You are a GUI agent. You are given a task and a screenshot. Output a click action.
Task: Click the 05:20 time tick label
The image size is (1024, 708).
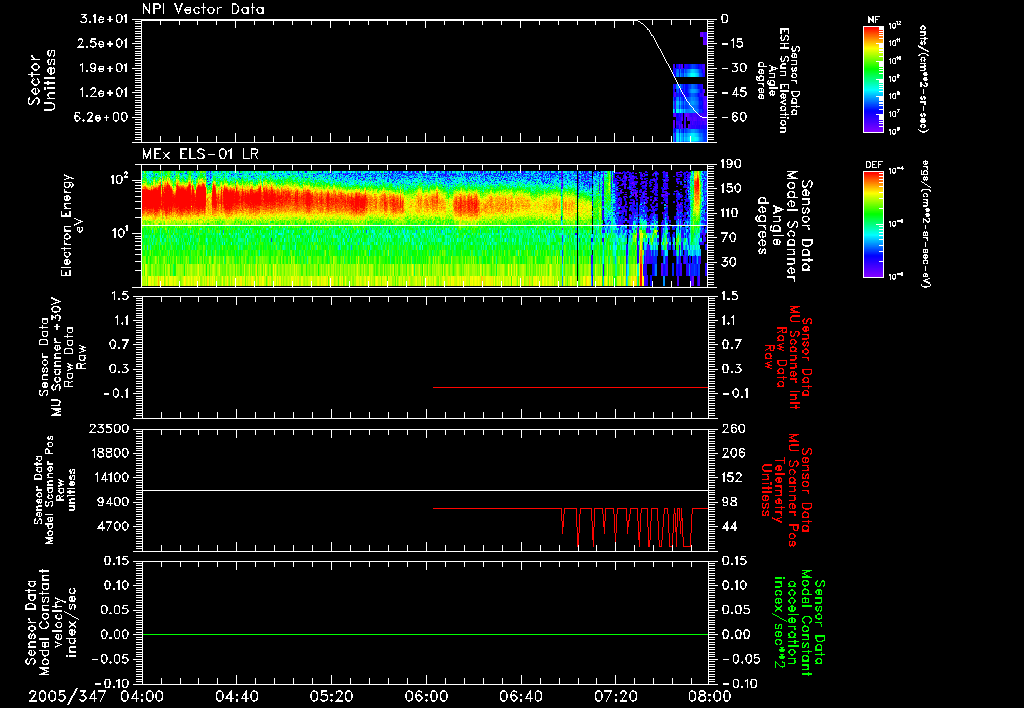pos(331,696)
